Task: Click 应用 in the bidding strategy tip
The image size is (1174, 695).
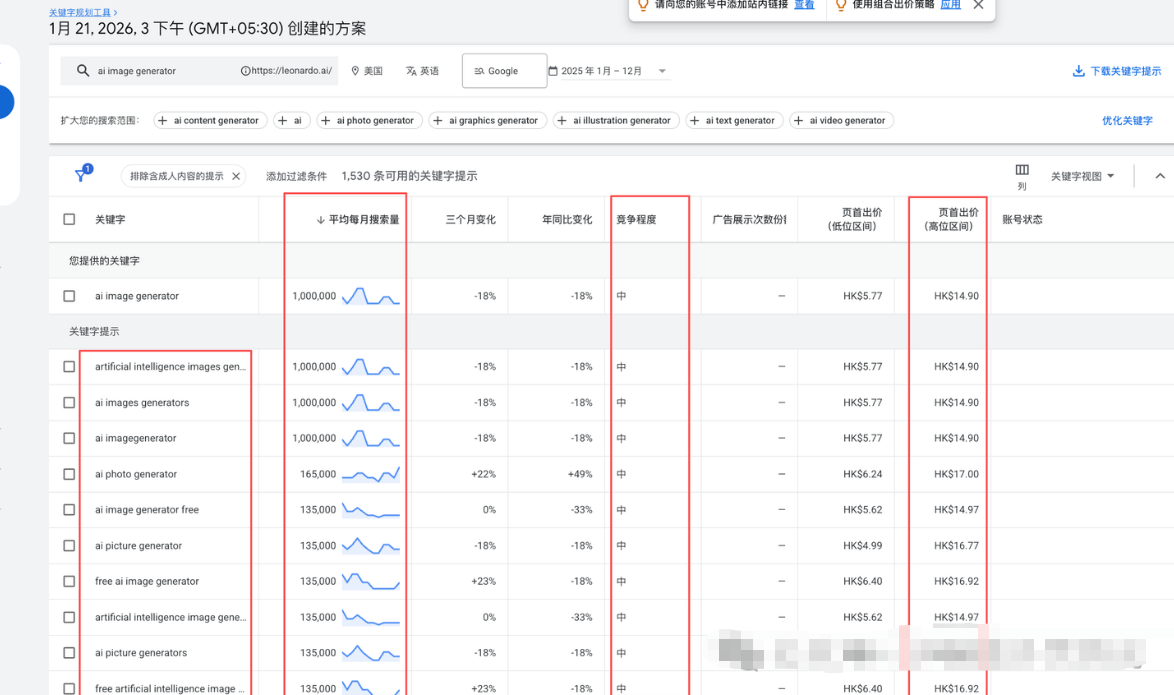Action: [950, 4]
